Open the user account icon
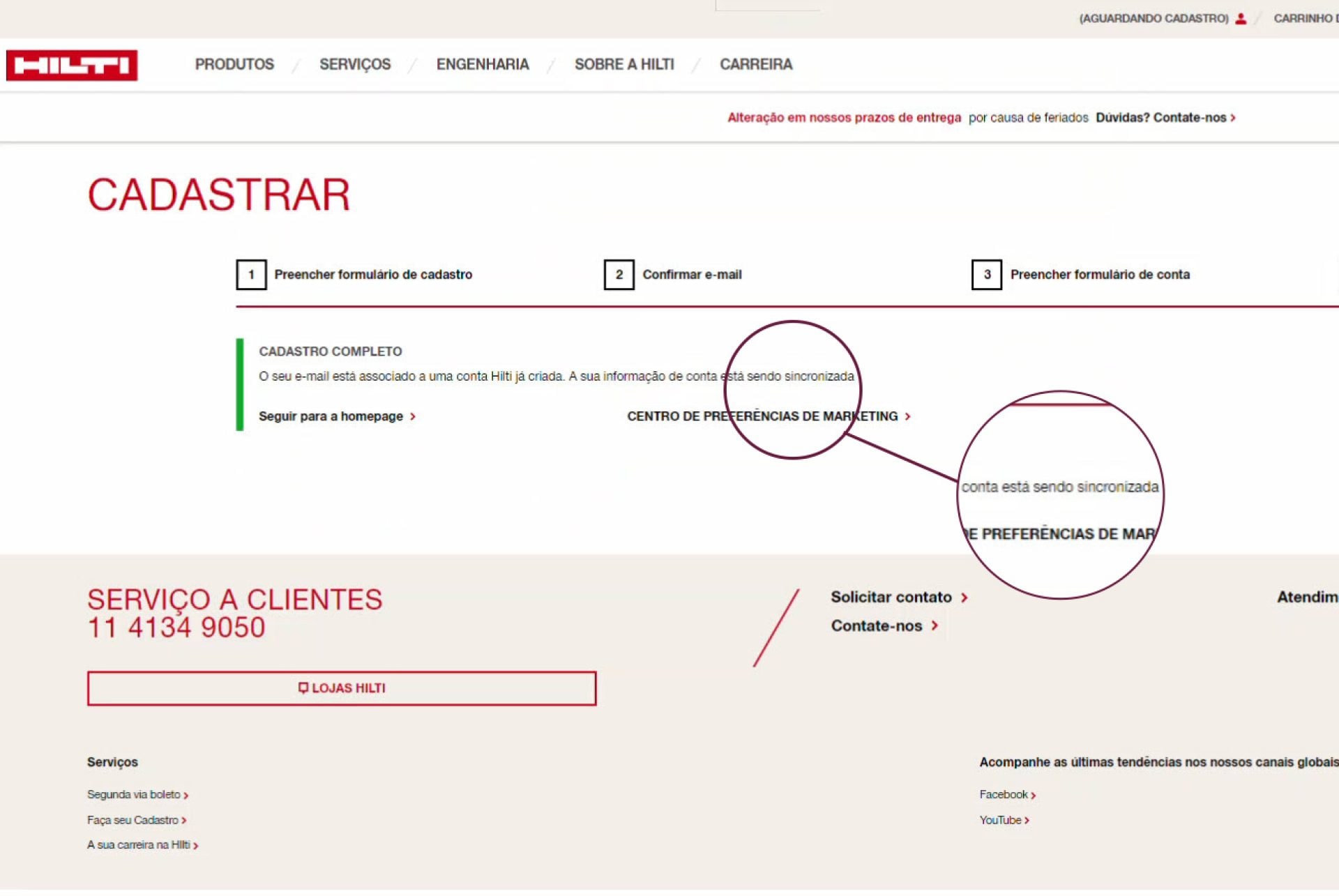This screenshot has width=1339, height=896. point(1241,19)
